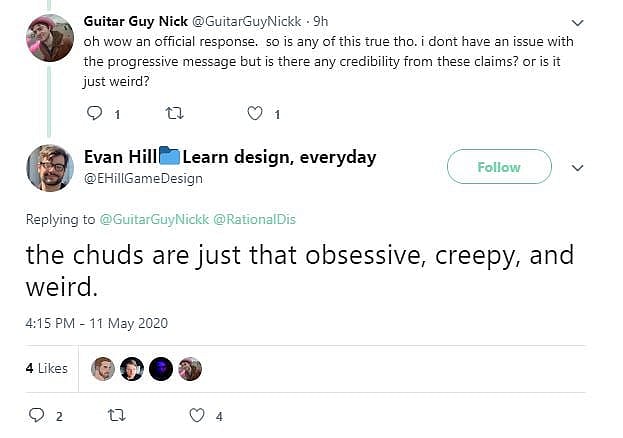View the 4 Likes list
Viewport: 623px width, 438px height.
coord(47,368)
